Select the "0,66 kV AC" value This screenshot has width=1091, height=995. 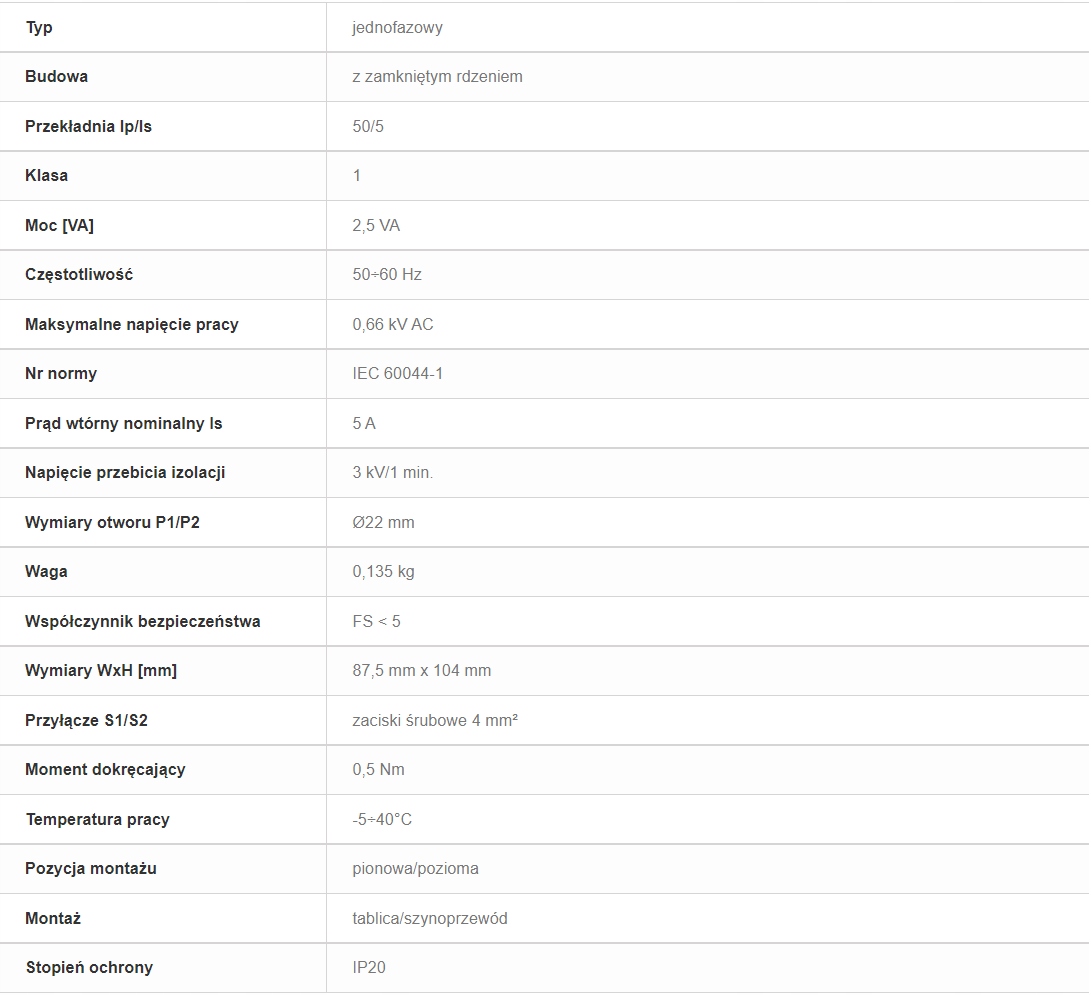[393, 324]
